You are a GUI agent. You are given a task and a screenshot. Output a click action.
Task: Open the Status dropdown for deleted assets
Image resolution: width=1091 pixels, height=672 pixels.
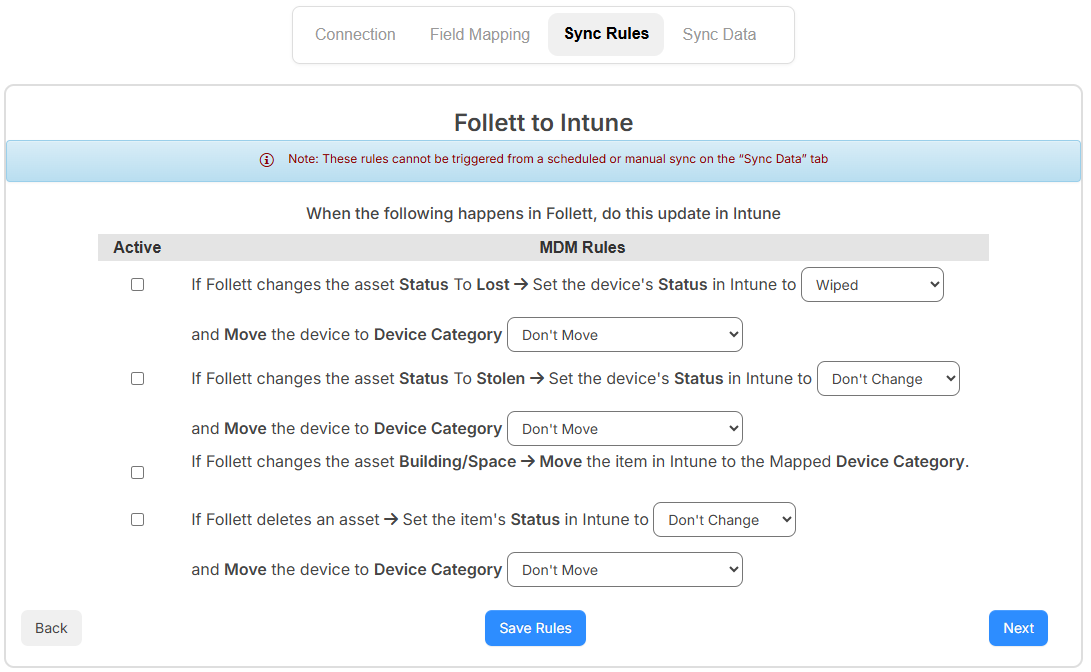[x=723, y=519]
